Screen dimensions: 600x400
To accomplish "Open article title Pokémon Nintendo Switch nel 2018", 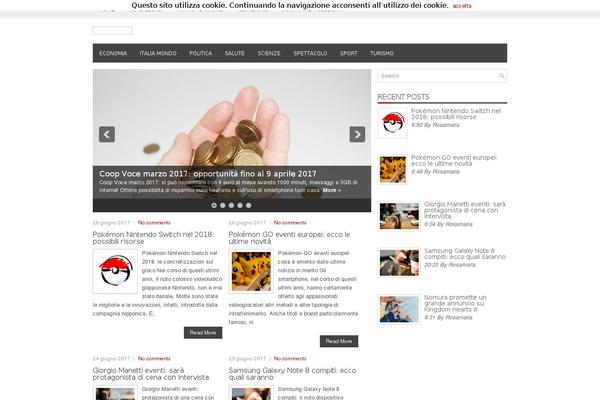I will [153, 238].
